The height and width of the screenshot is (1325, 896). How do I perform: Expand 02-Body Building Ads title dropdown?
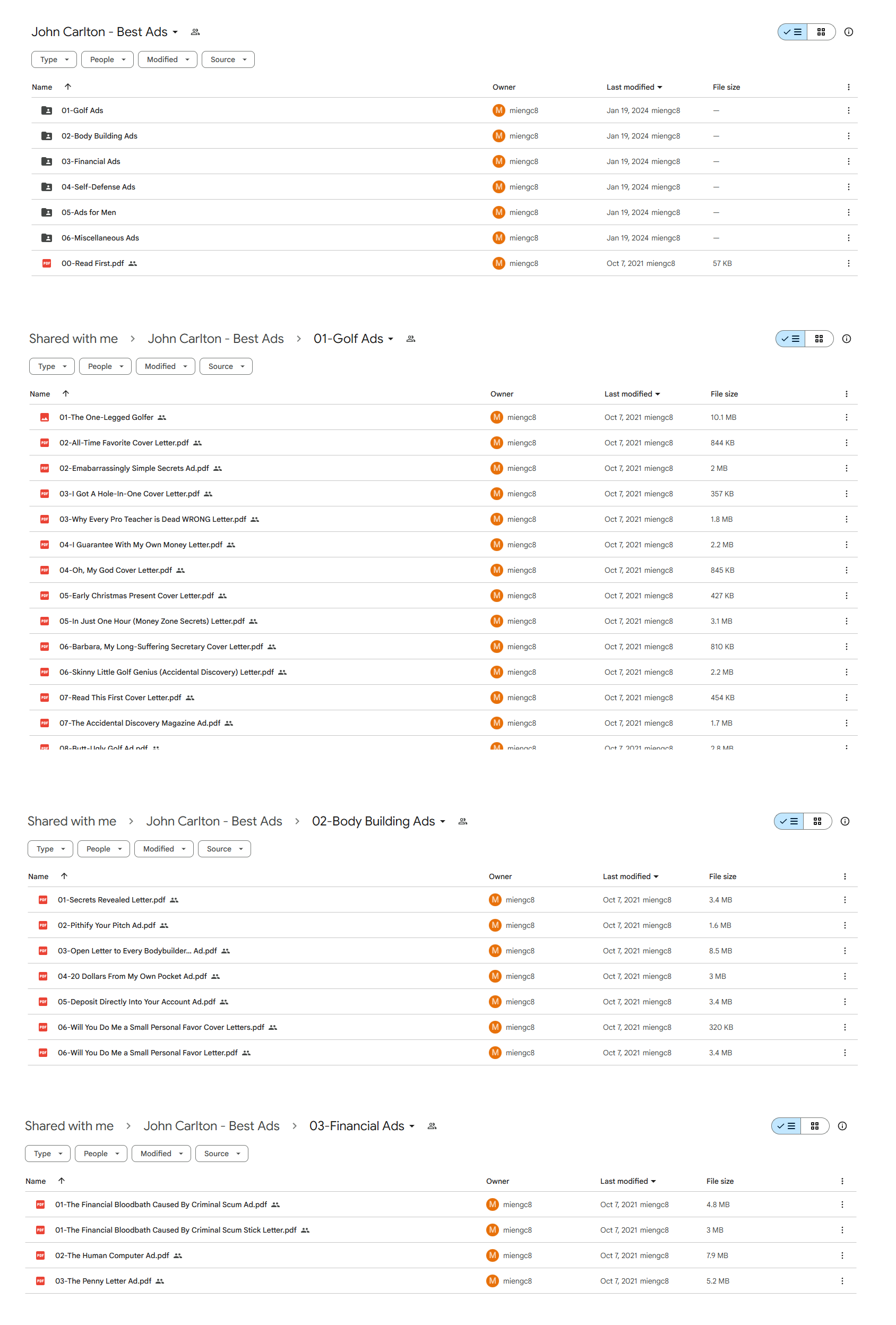coord(442,821)
